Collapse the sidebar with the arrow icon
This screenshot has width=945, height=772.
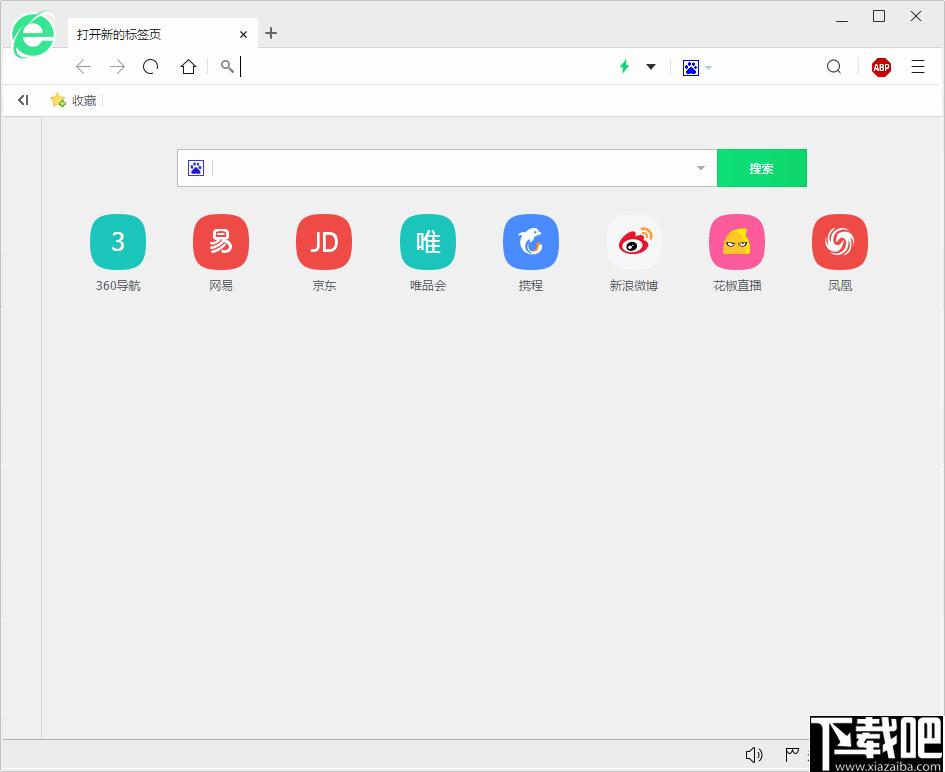coord(23,100)
